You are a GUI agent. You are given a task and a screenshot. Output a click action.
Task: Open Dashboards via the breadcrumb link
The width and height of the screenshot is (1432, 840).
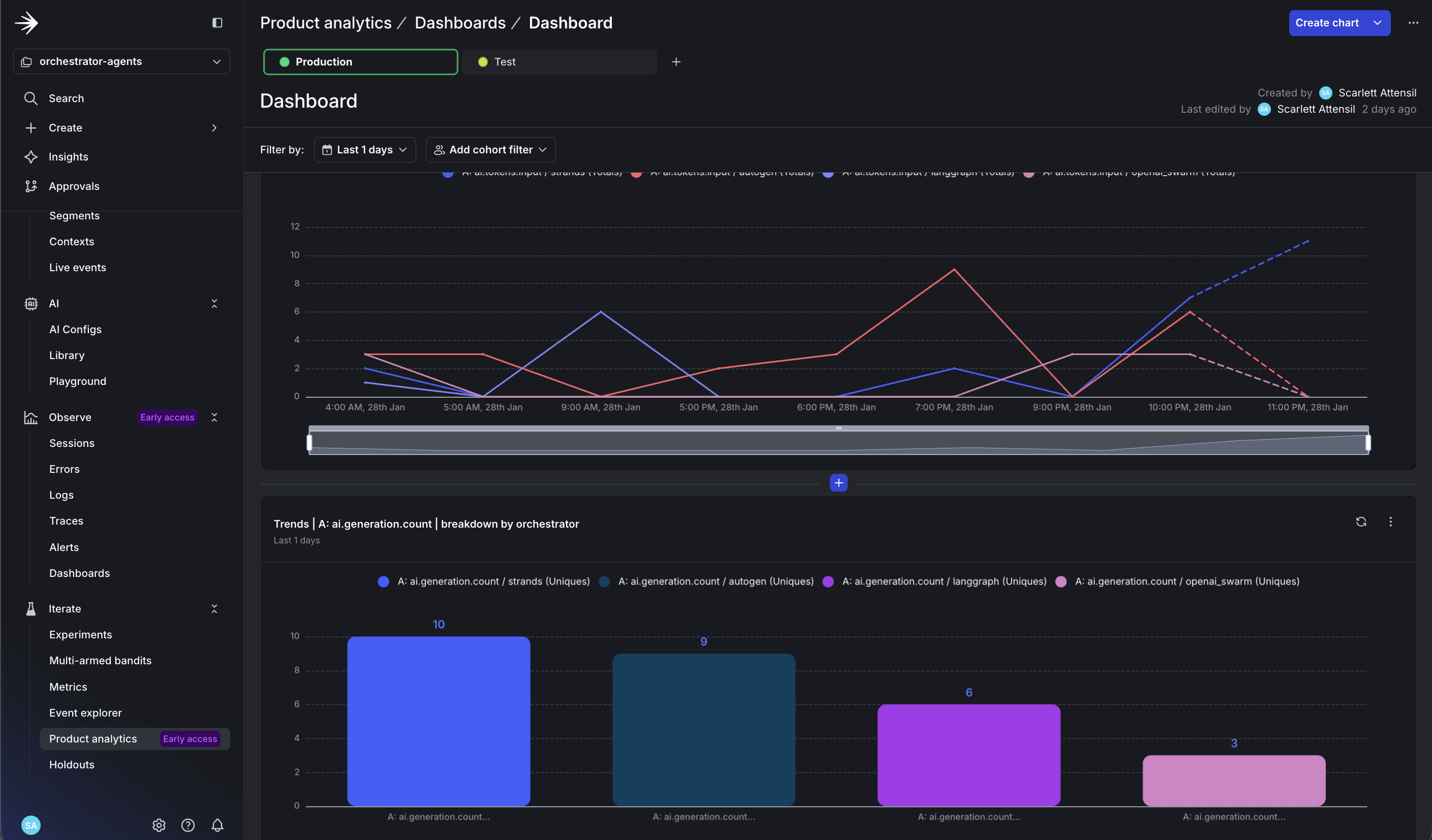point(460,22)
